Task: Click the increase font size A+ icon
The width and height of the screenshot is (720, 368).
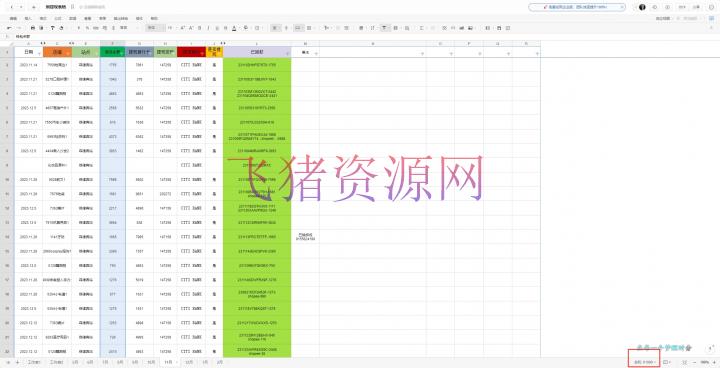Action: pyautogui.click(x=183, y=28)
